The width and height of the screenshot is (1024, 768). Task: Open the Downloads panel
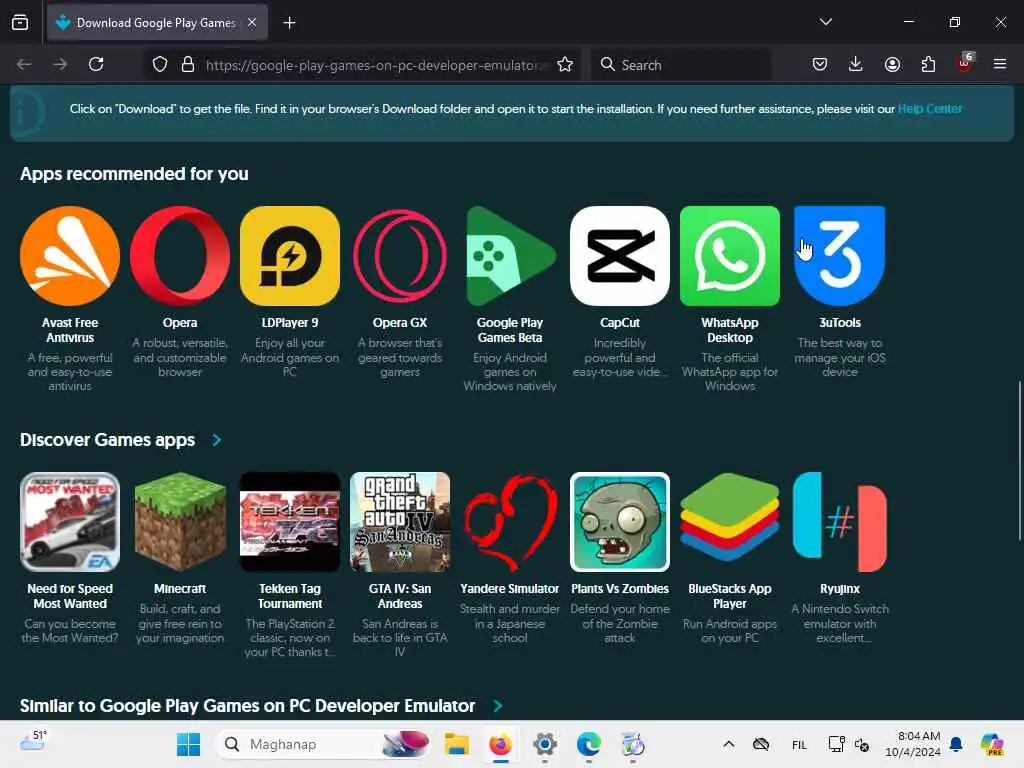click(856, 64)
